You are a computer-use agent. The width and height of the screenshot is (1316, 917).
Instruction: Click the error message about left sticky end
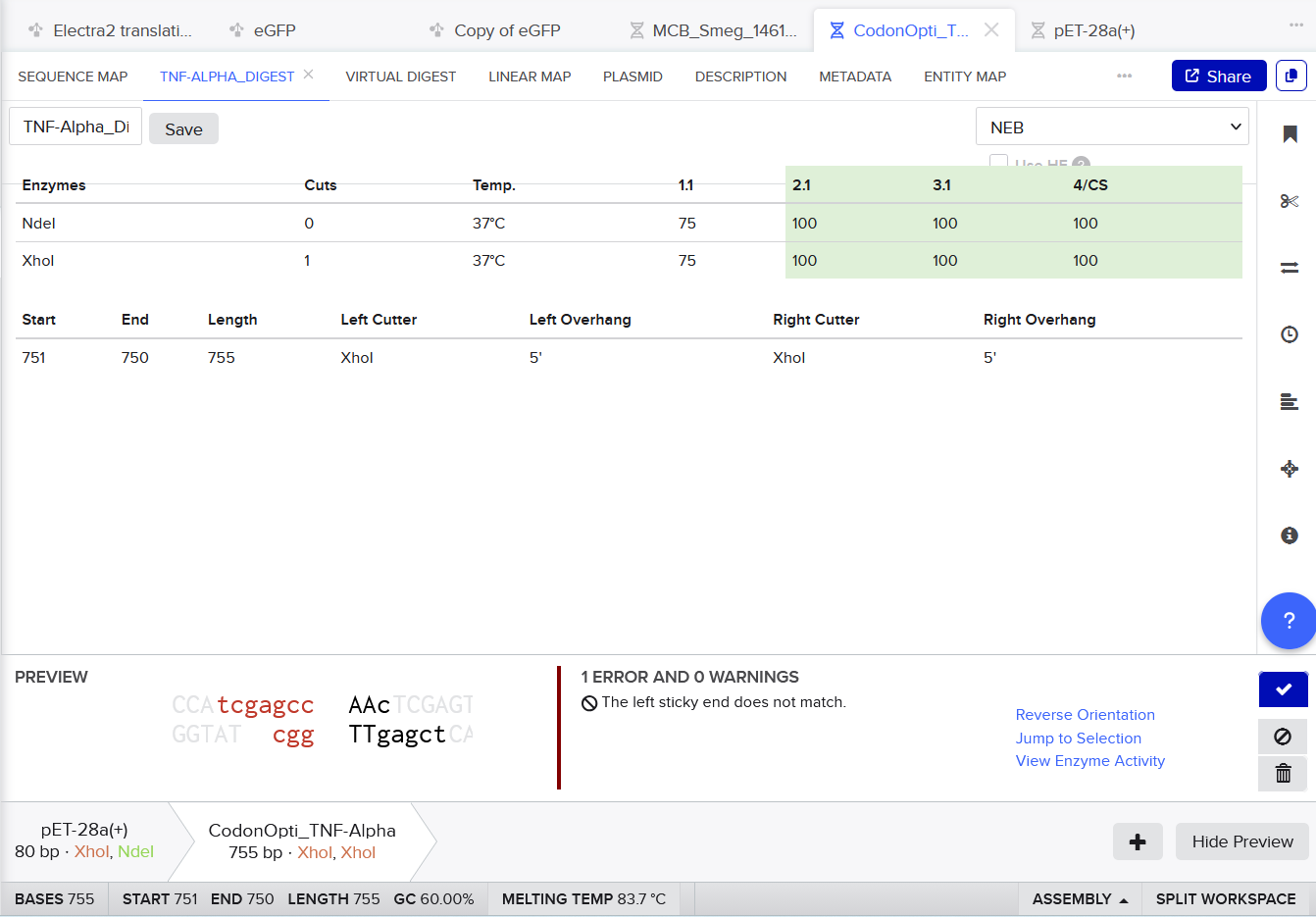point(713,702)
